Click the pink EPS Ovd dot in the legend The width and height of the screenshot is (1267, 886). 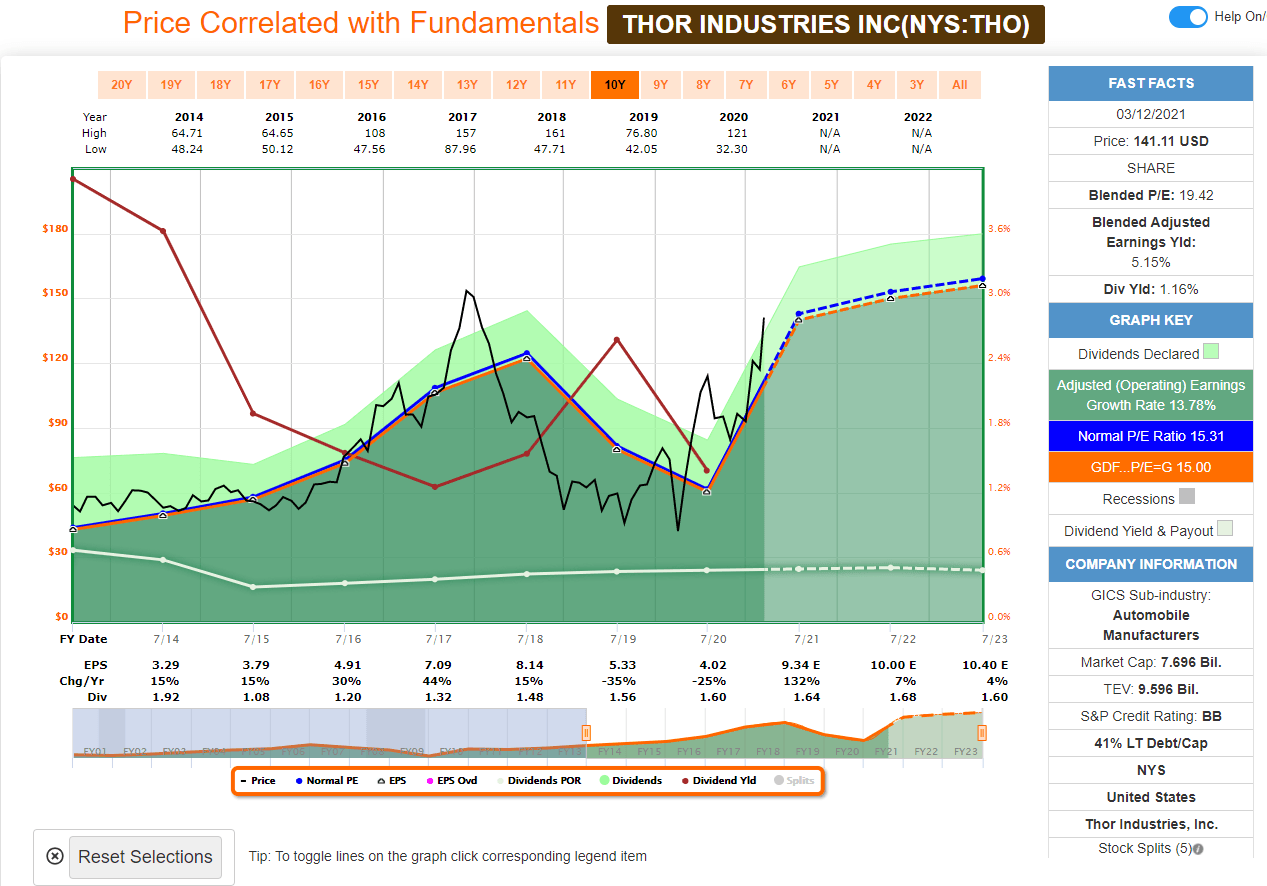[429, 779]
